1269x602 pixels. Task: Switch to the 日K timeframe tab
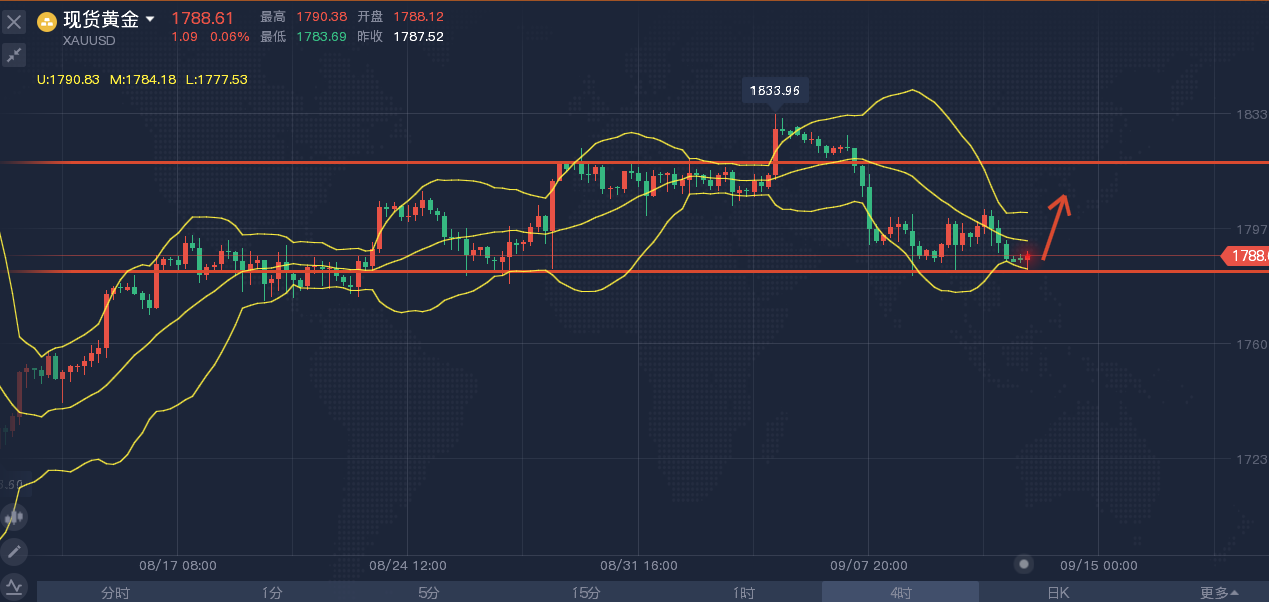click(1058, 592)
